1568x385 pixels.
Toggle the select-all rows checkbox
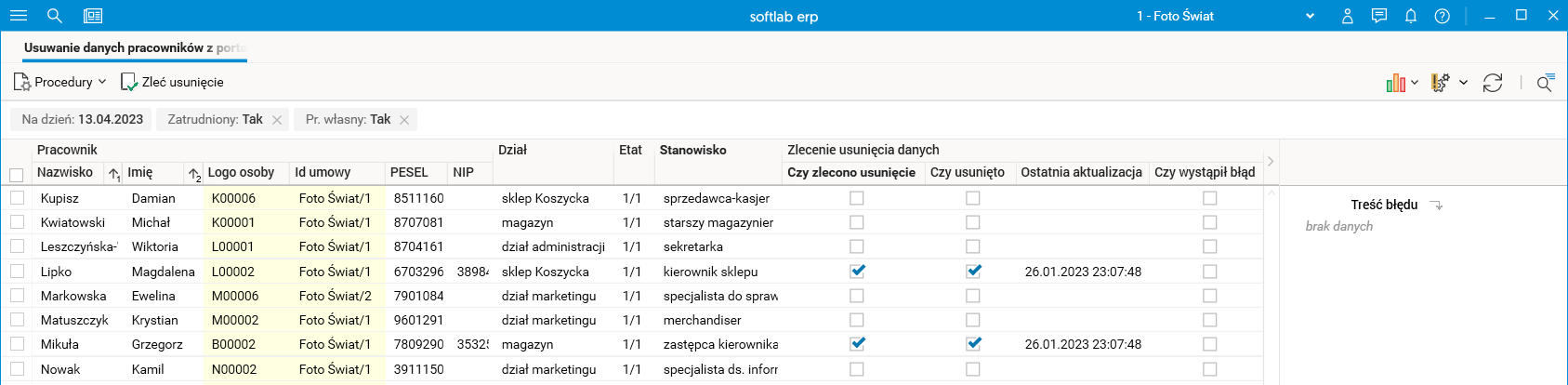coord(16,175)
